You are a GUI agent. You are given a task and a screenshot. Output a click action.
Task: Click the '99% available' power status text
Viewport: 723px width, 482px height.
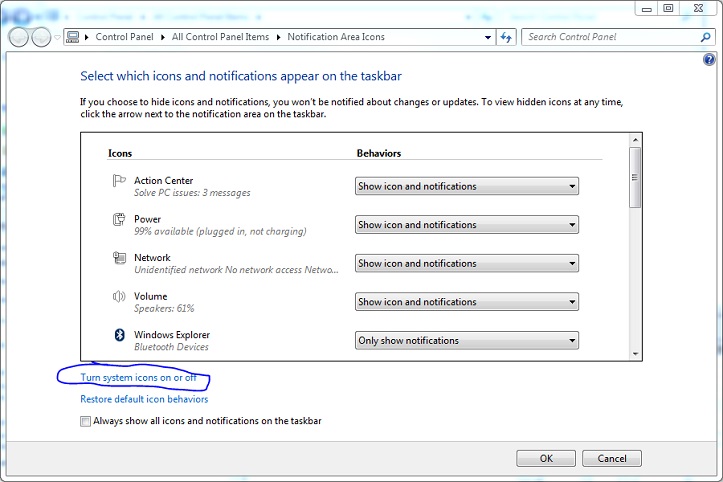220,232
